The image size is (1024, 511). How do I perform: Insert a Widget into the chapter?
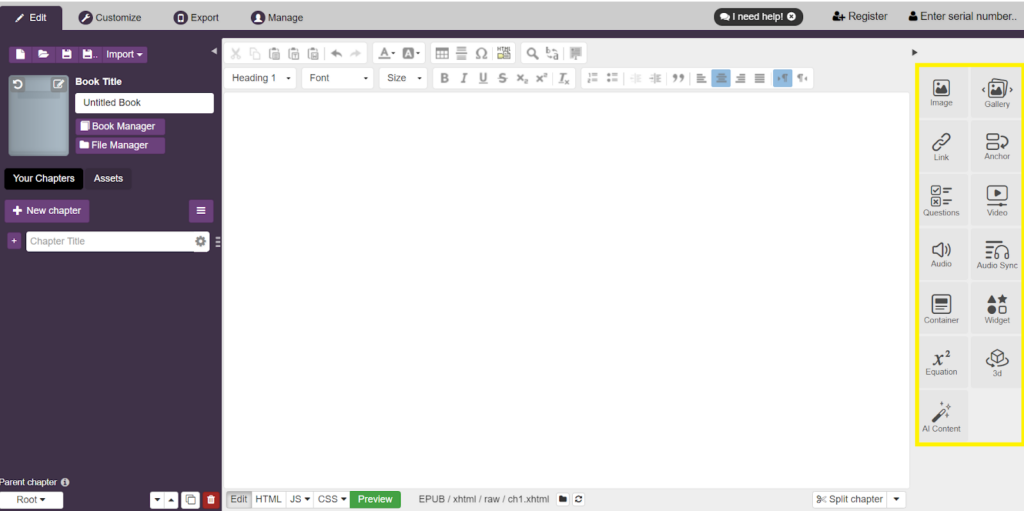(996, 308)
